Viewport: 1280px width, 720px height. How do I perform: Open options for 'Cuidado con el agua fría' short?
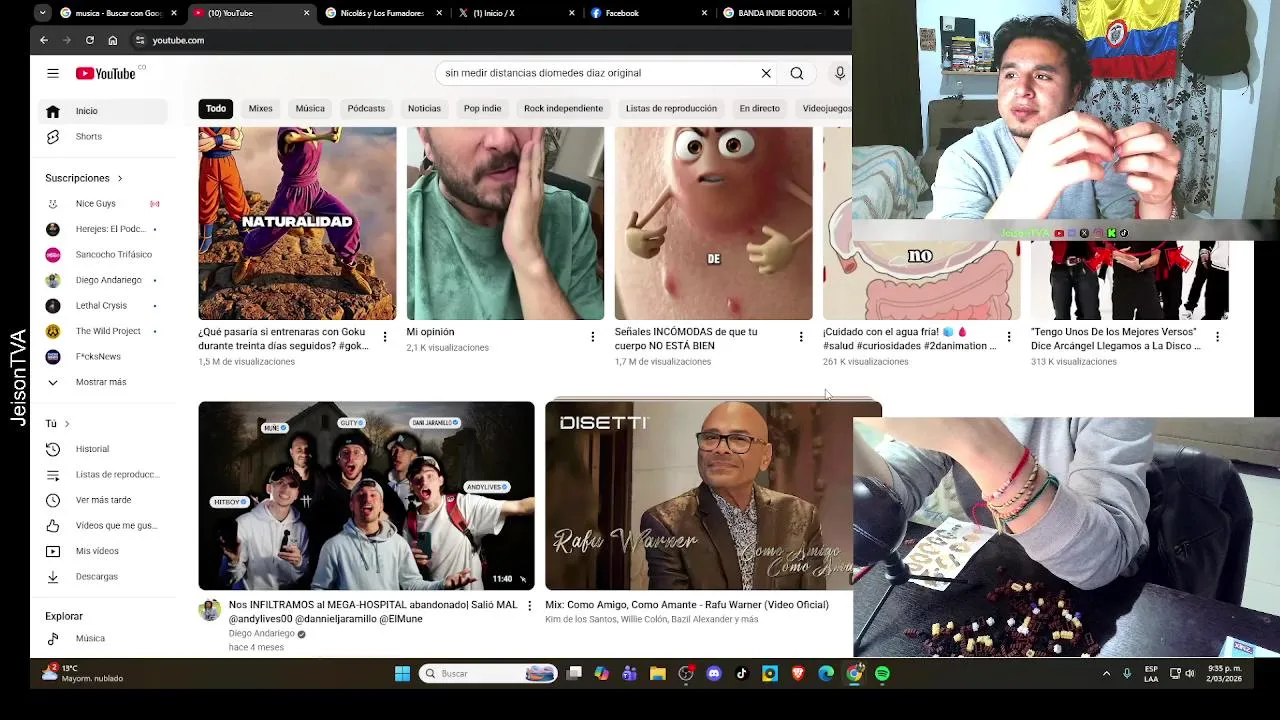(x=1009, y=337)
